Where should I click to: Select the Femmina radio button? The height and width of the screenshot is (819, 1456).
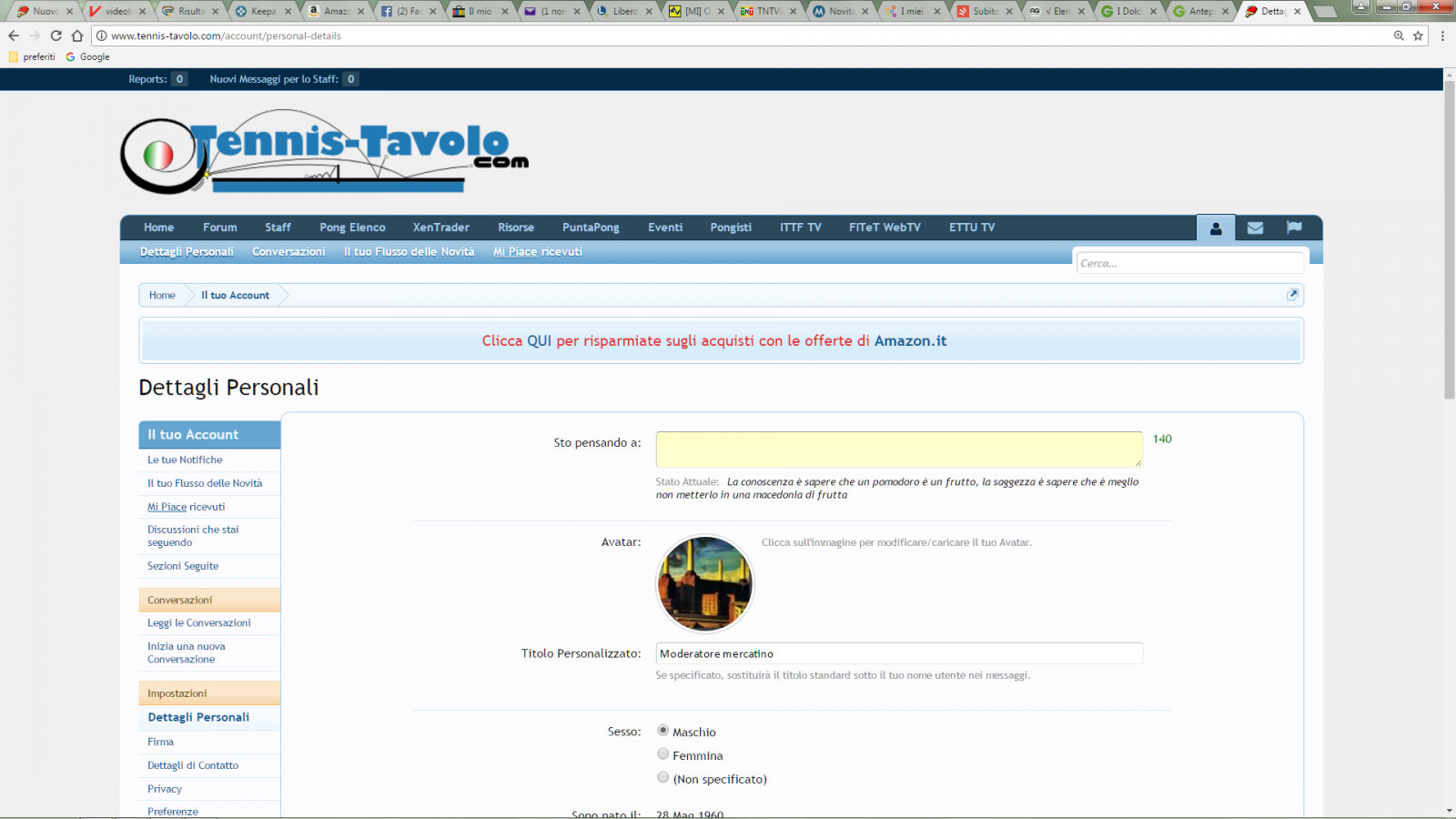click(663, 754)
